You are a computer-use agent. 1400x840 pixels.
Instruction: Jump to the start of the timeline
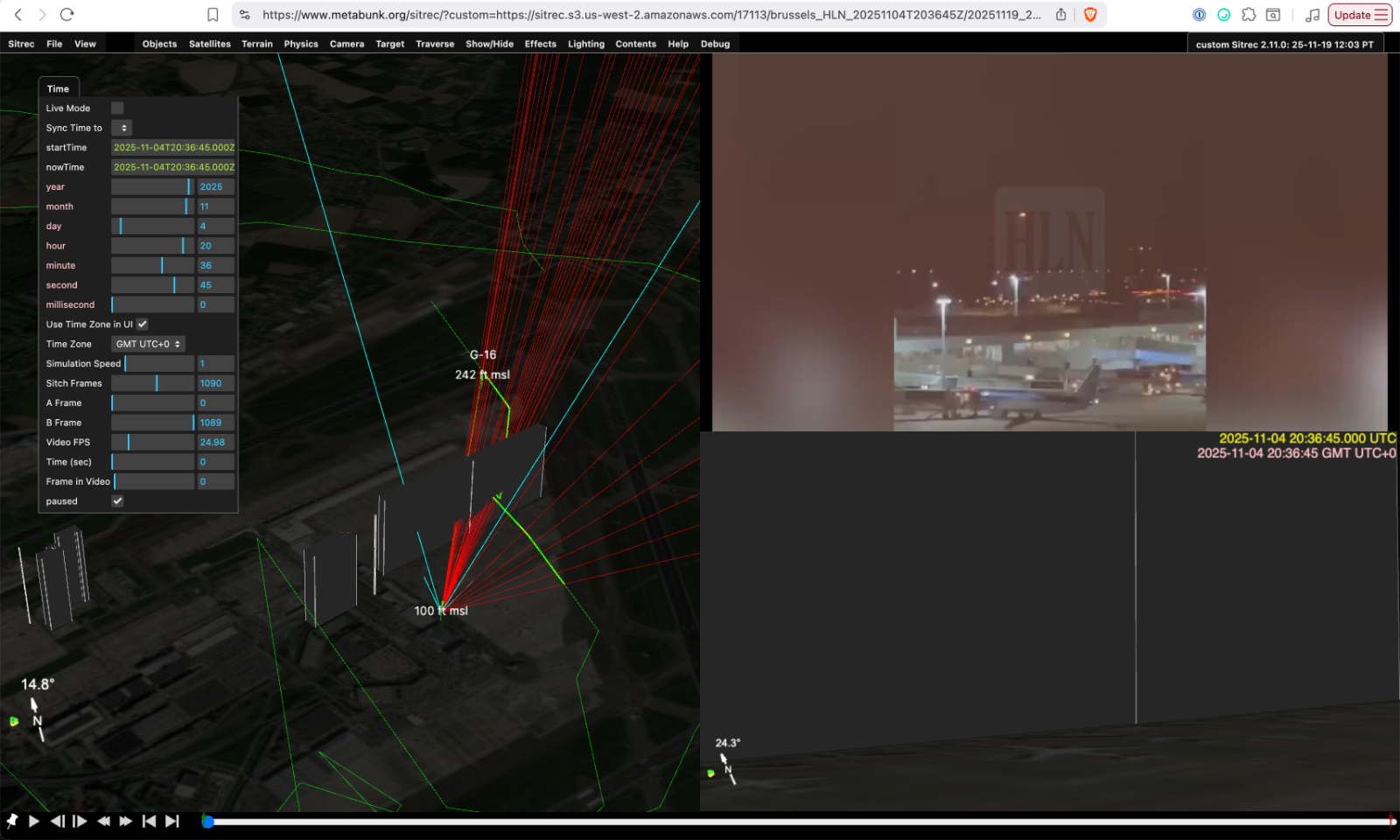[x=149, y=821]
